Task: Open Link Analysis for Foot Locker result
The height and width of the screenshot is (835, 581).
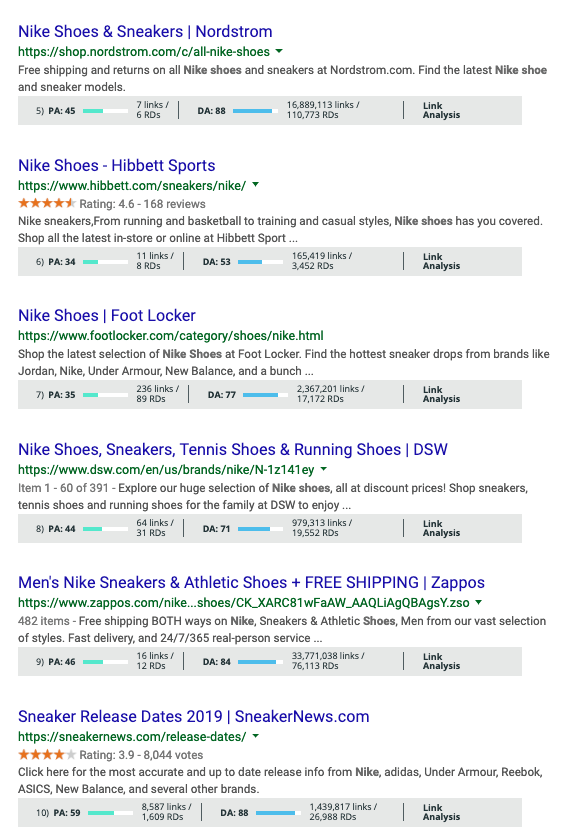Action: click(x=441, y=394)
